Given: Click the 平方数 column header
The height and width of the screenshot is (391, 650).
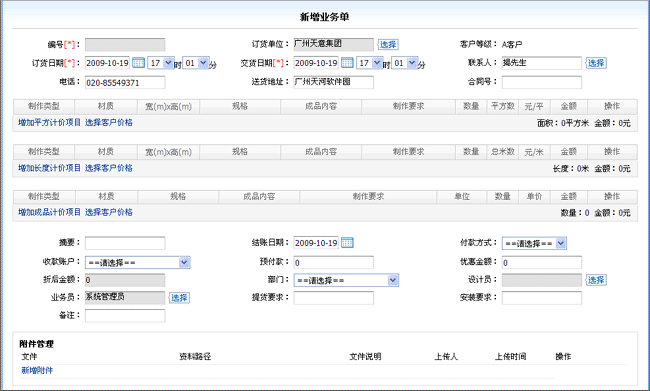Looking at the screenshot, I should coord(503,107).
